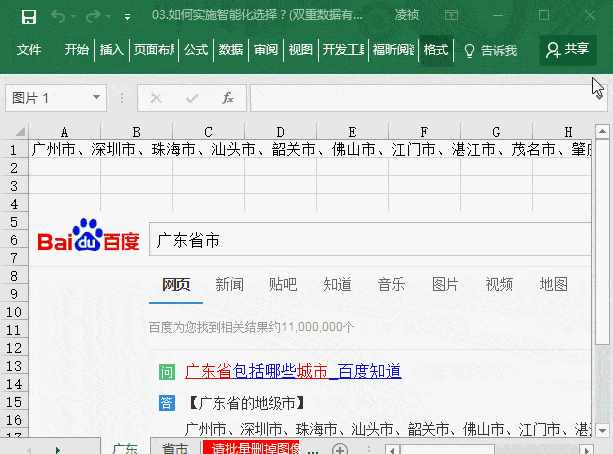Image resolution: width=613 pixels, height=454 pixels.
Task: Click the vertical scrollbar up arrow
Action: 602,131
